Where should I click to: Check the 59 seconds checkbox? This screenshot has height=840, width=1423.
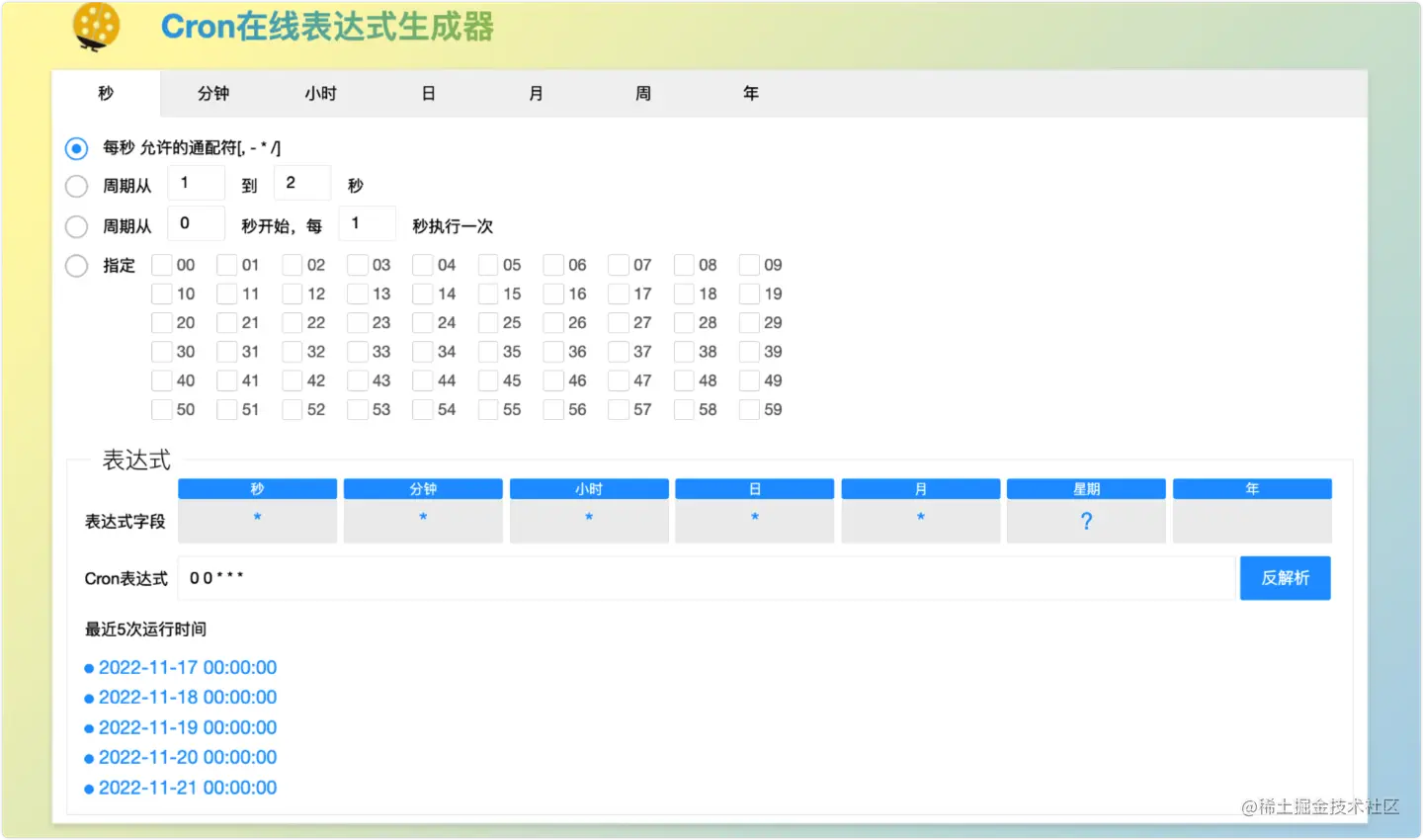[x=750, y=409]
